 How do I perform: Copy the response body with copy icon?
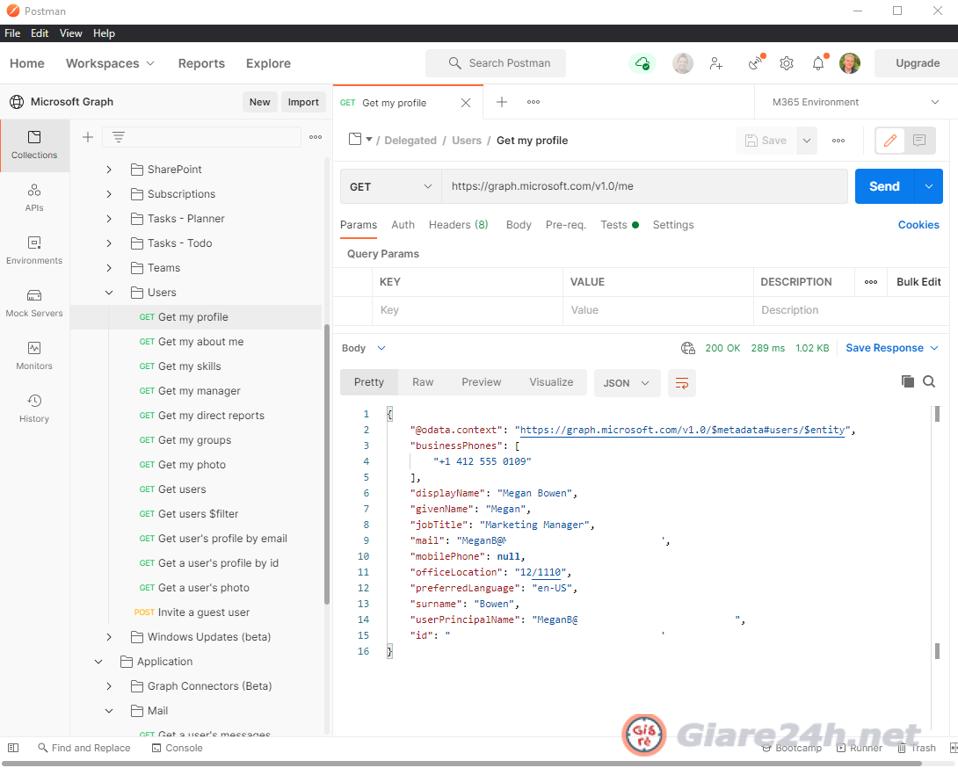tap(907, 381)
